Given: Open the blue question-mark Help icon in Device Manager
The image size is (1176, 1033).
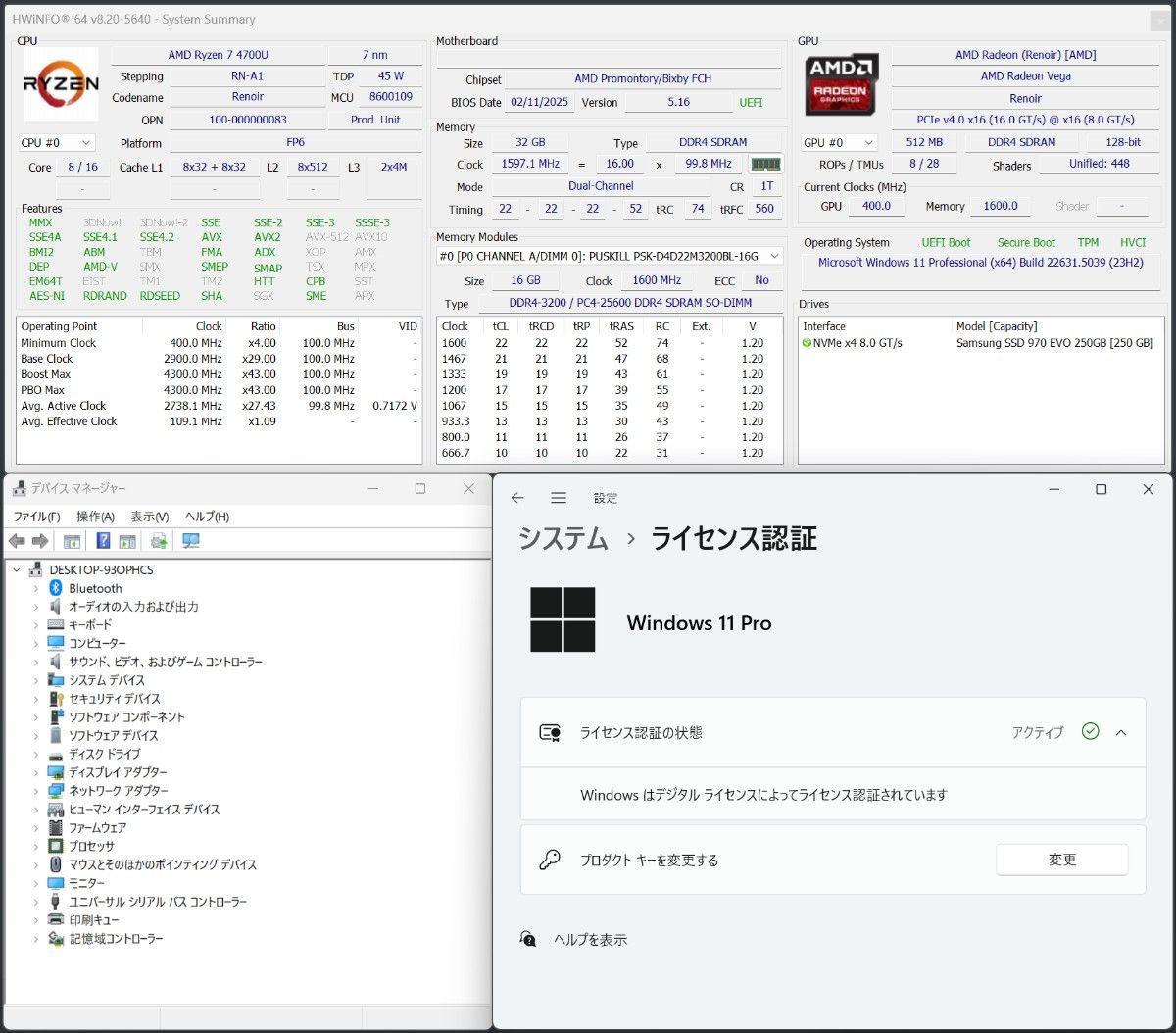Looking at the screenshot, I should 103,541.
